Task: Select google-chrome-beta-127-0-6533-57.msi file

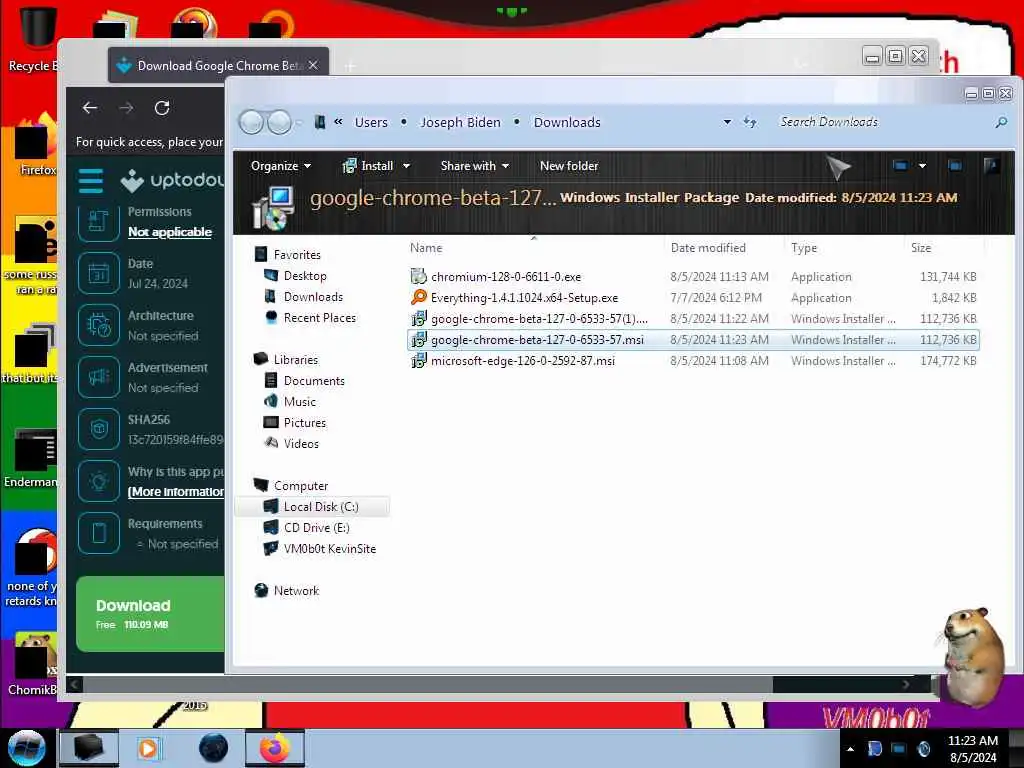Action: [693, 340]
